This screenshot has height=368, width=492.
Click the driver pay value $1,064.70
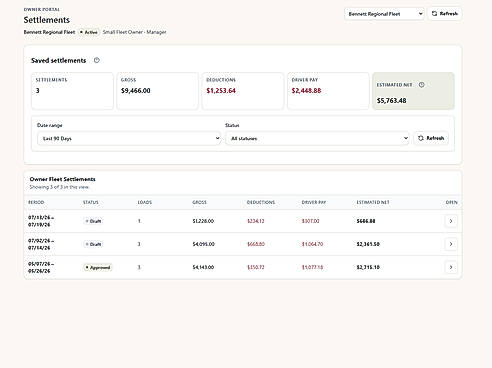(x=312, y=244)
